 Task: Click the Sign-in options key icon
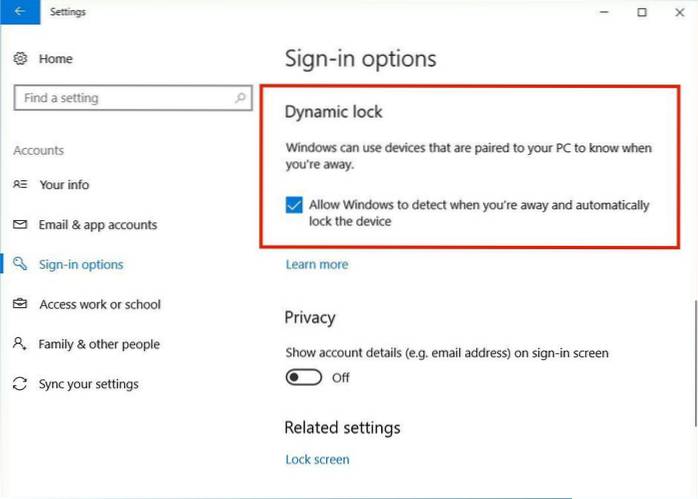pos(20,265)
